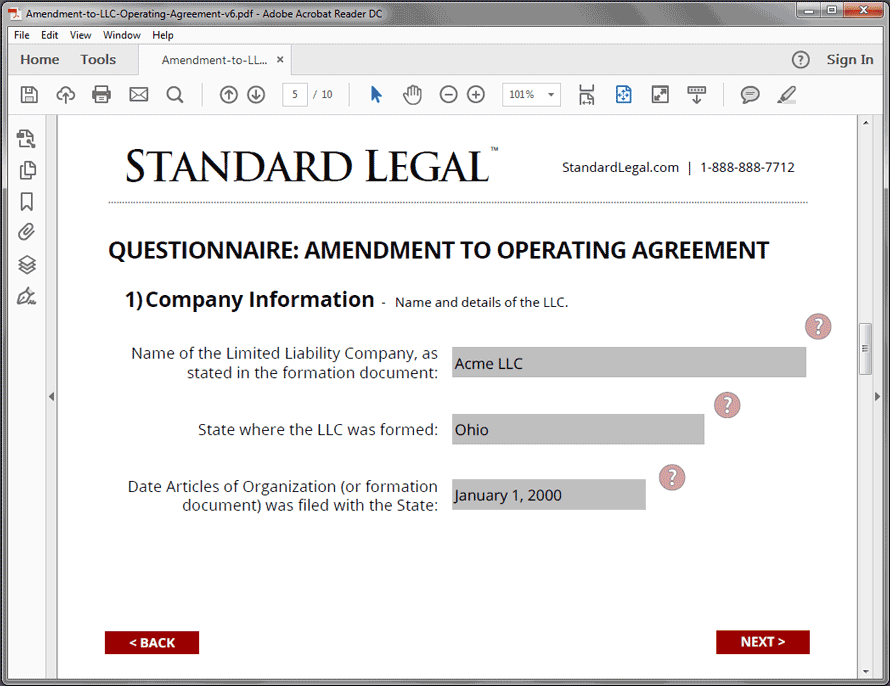Click the upload to cloud icon
This screenshot has height=686, width=890.
(66, 94)
